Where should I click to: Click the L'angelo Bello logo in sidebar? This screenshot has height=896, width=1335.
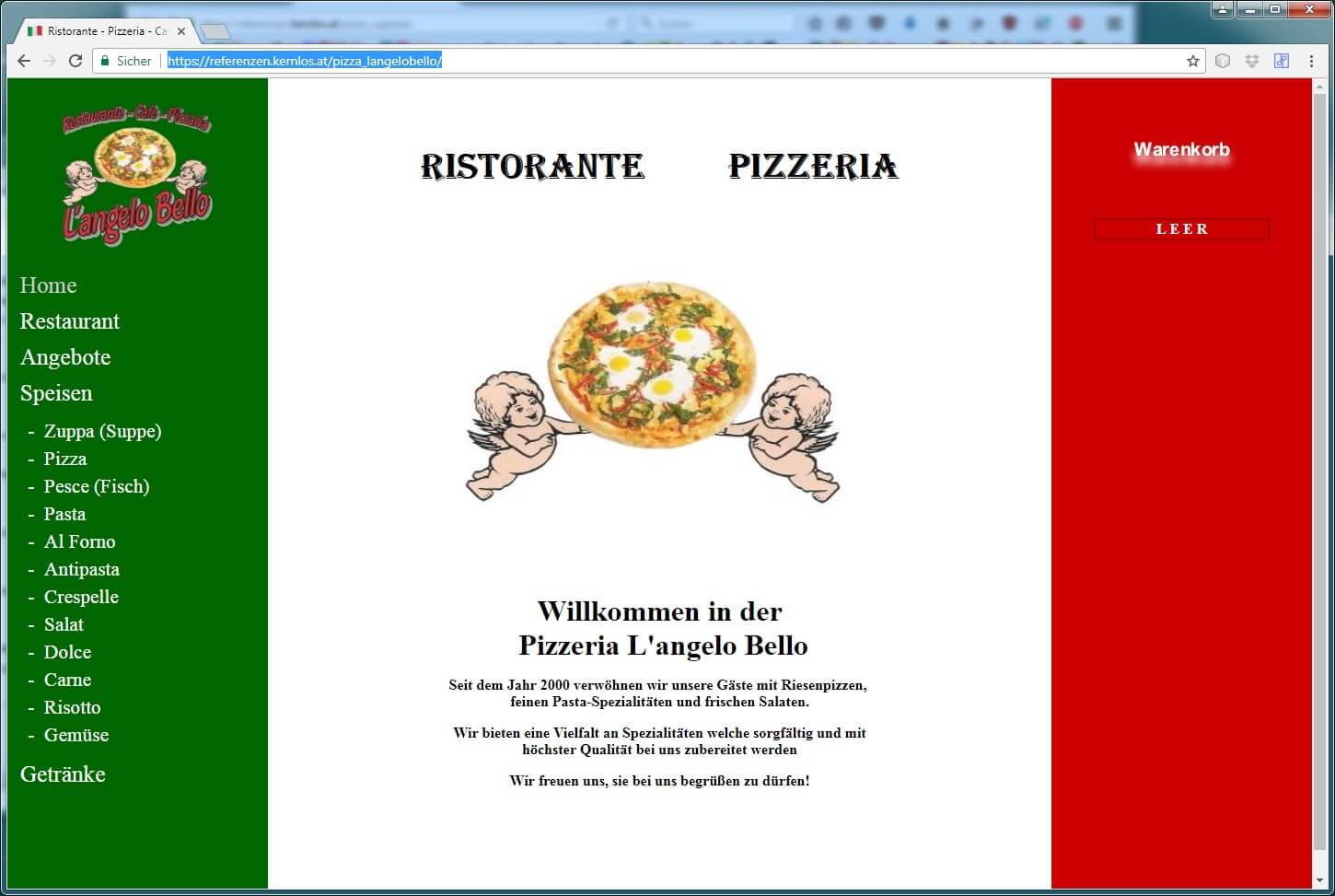coord(137,175)
